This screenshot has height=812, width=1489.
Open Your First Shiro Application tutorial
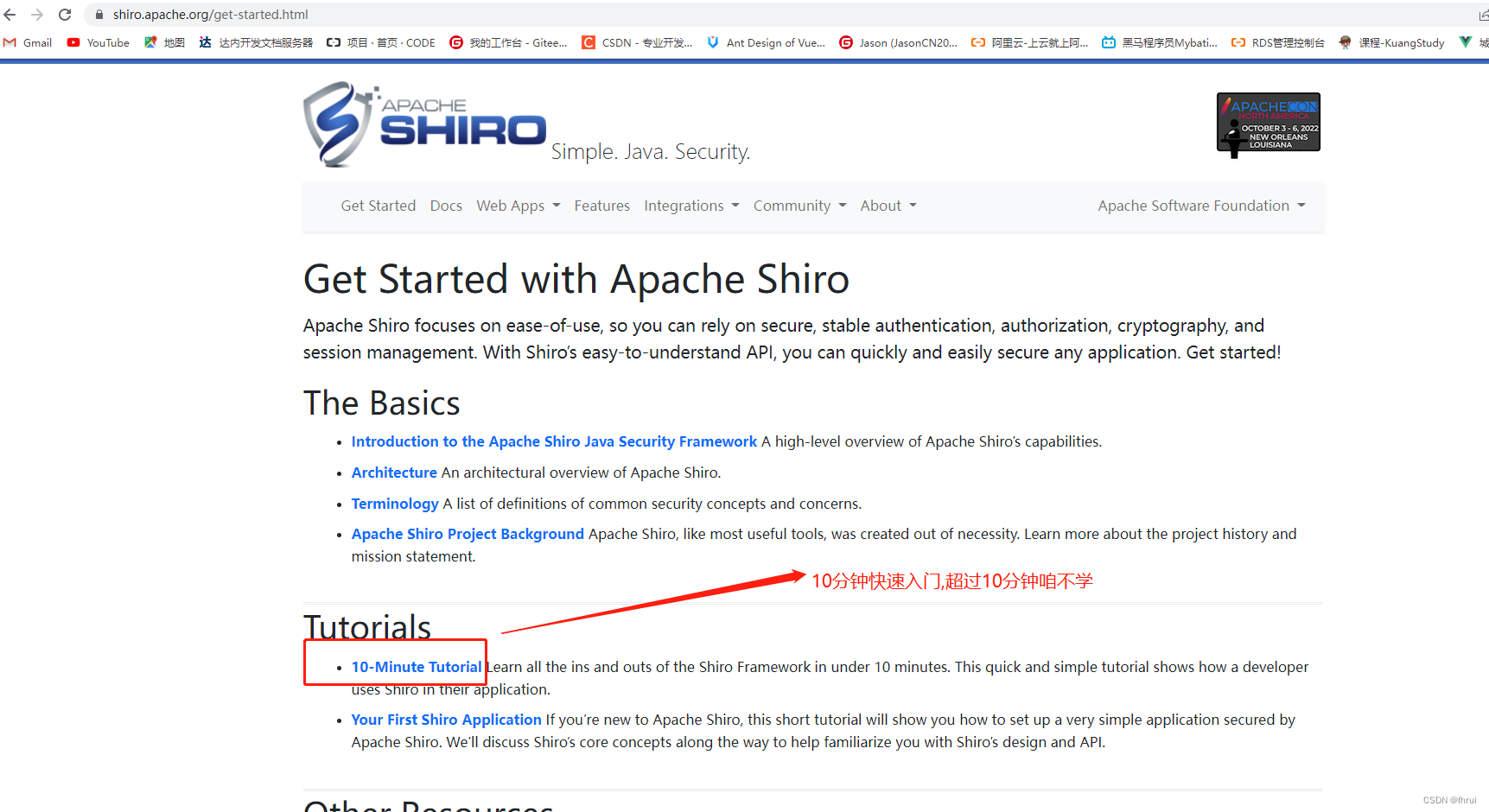click(x=446, y=719)
